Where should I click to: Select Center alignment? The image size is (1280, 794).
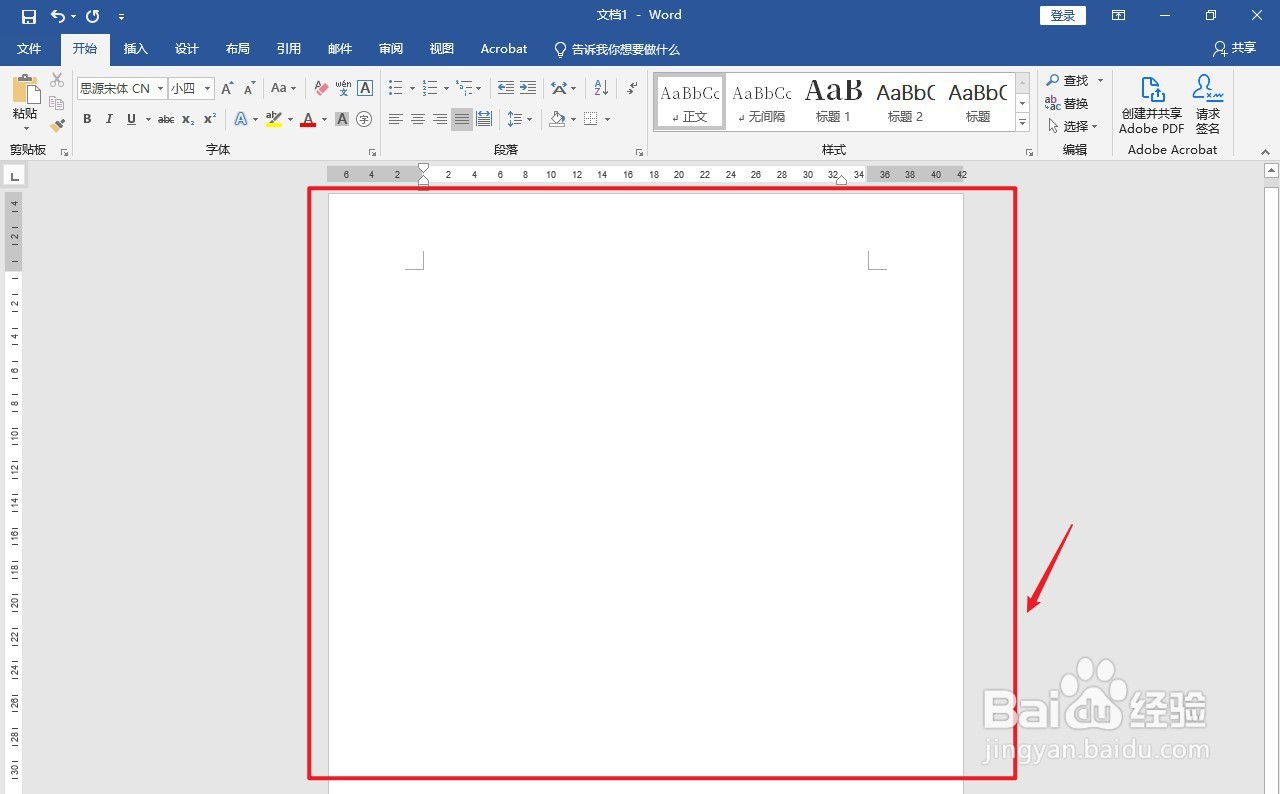(417, 119)
